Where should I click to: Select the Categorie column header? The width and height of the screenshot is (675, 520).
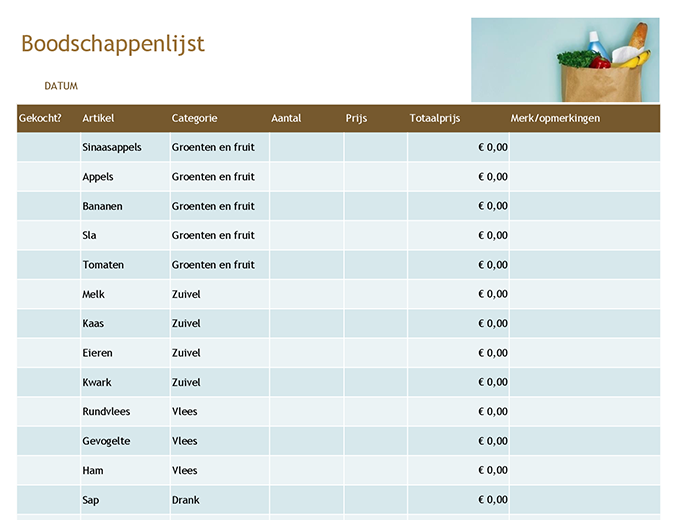[x=194, y=118]
